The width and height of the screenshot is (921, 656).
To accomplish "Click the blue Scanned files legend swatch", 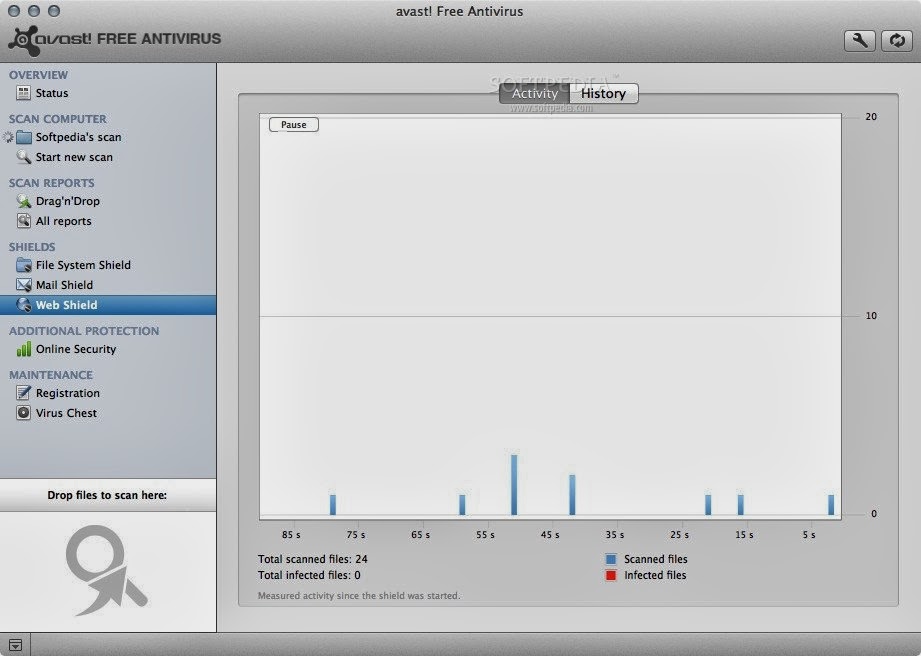I will coord(611,559).
